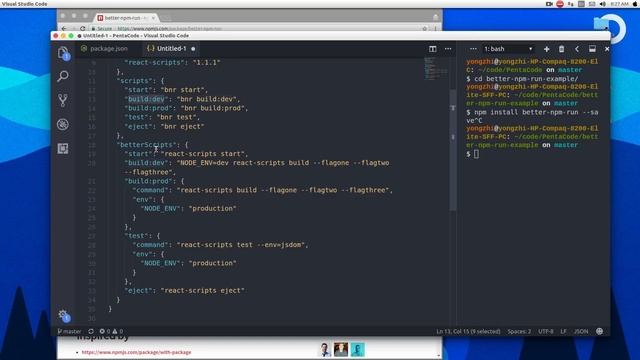Change language mode via 'JSON' in status bar
This screenshot has height=360, width=640.
click(x=581, y=331)
